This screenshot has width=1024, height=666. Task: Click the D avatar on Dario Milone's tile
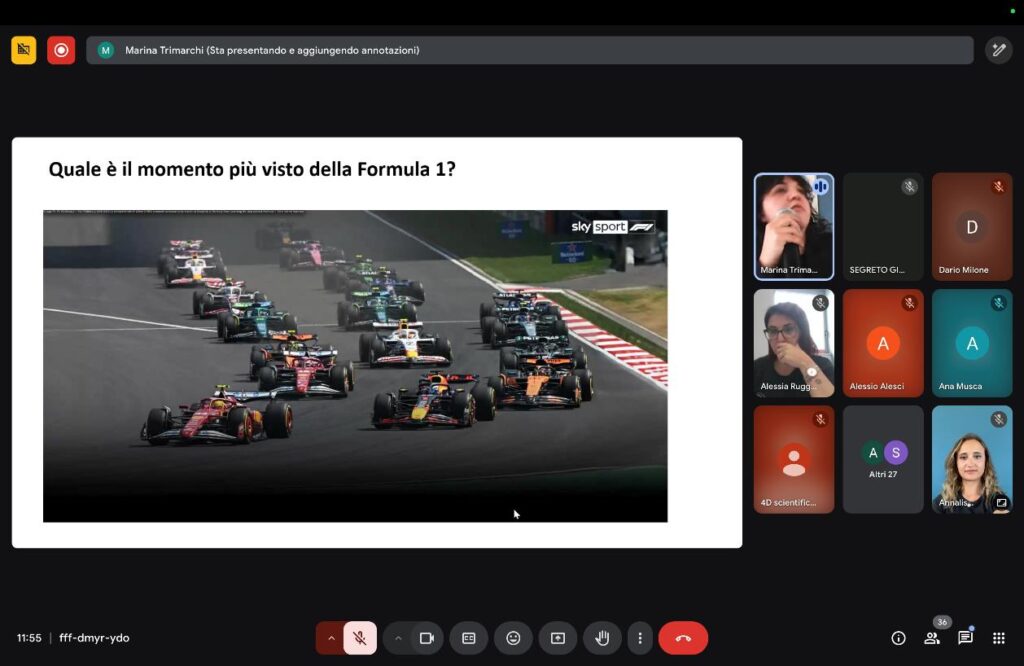(972, 227)
